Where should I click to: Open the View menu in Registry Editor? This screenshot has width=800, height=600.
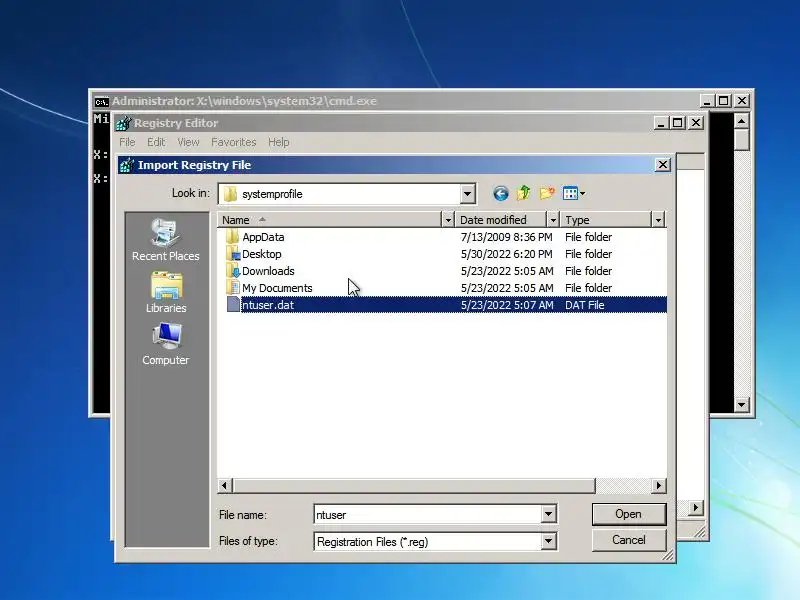188,142
